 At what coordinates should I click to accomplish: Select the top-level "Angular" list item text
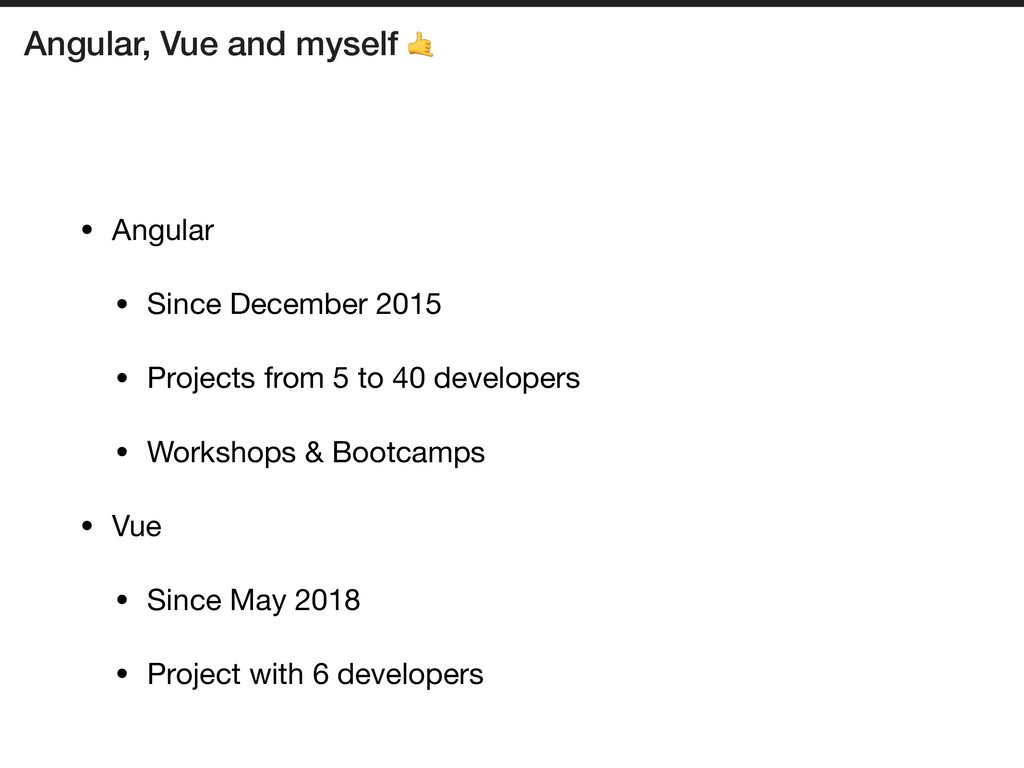pos(163,231)
